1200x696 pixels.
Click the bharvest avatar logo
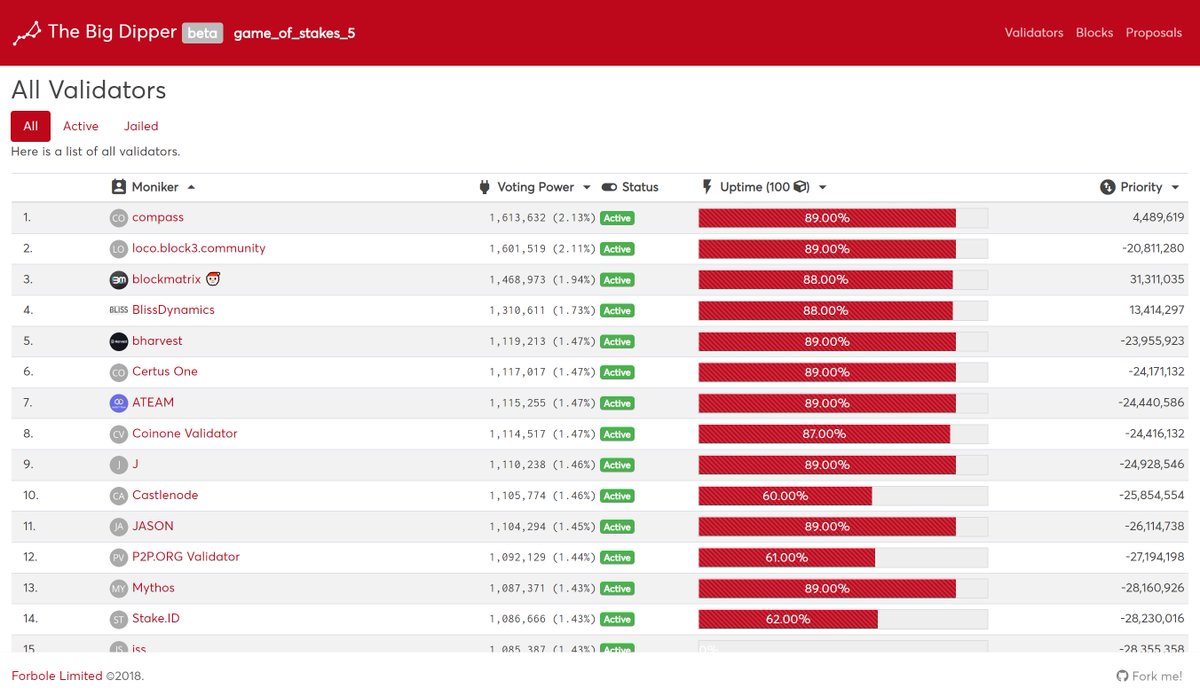coord(118,341)
